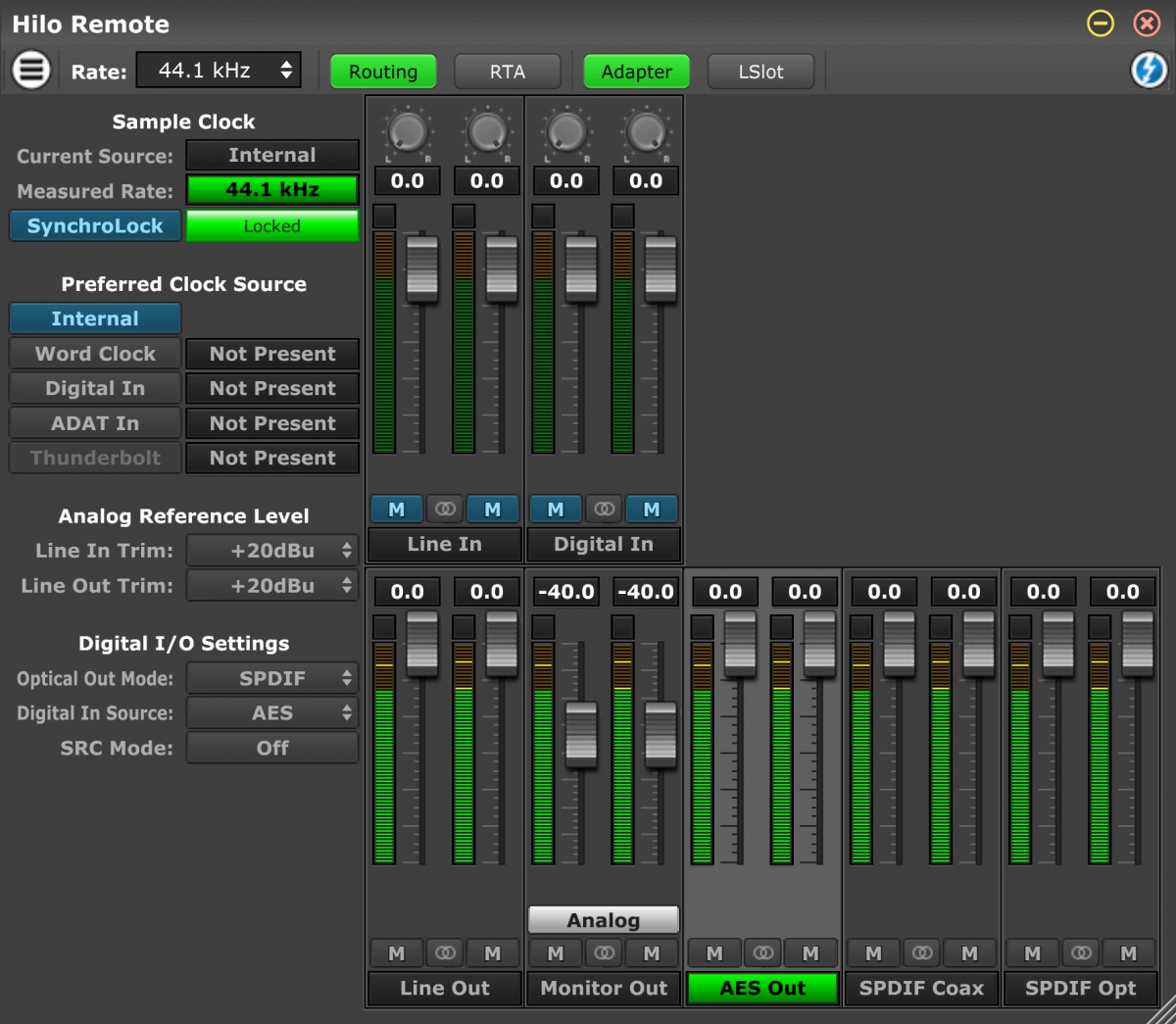The height and width of the screenshot is (1024, 1176).
Task: Click the lightning bolt sync icon
Action: pyautogui.click(x=1147, y=70)
